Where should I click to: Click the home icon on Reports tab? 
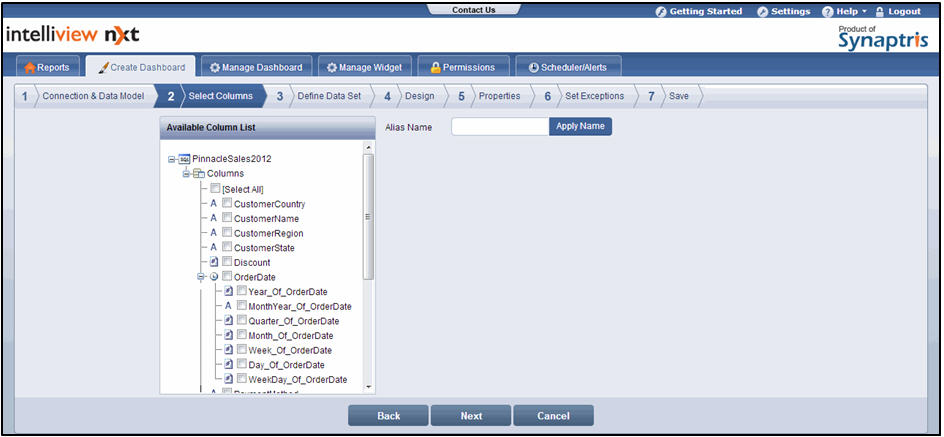[30, 68]
